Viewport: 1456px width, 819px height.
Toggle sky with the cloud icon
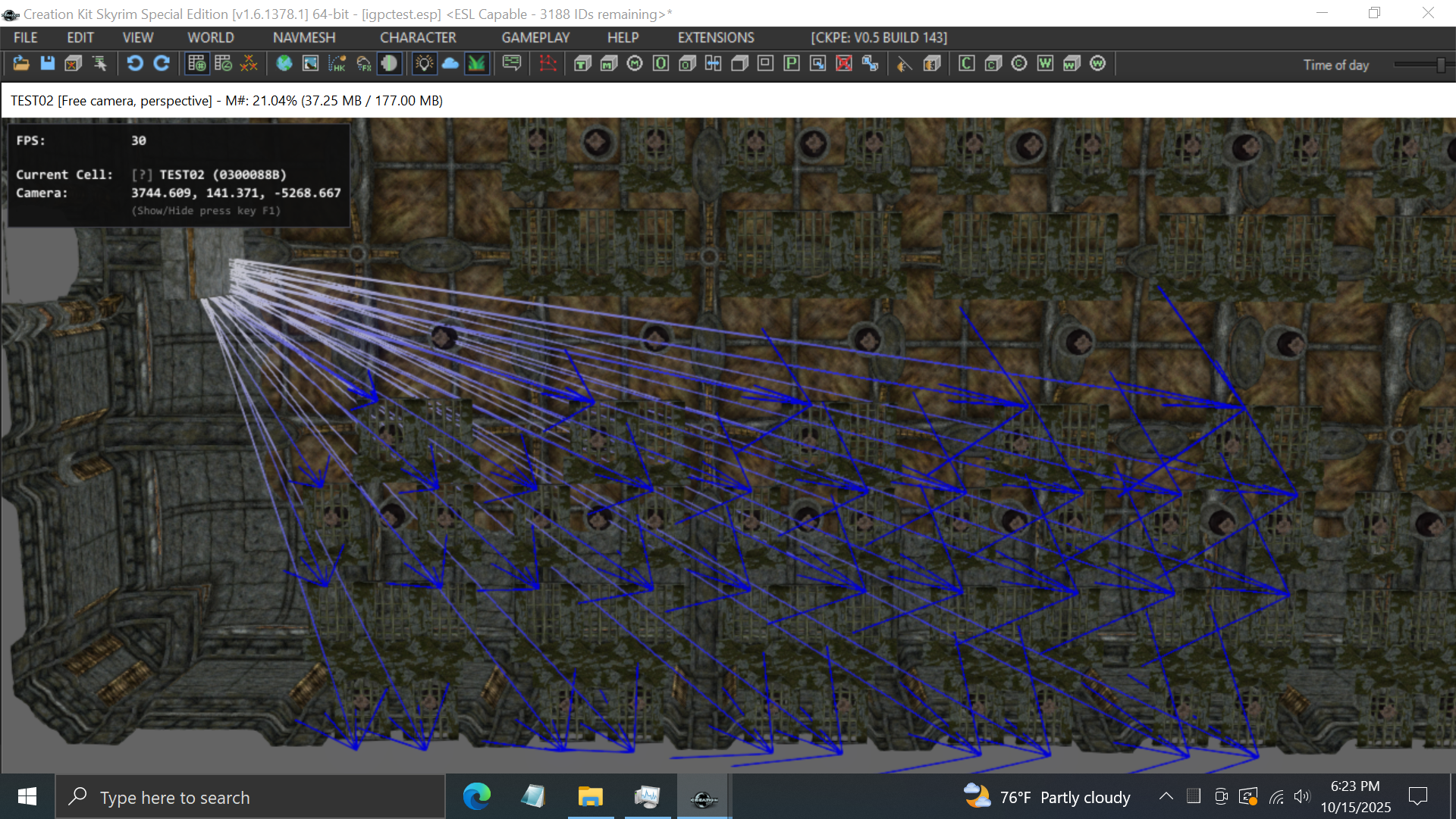pyautogui.click(x=450, y=64)
